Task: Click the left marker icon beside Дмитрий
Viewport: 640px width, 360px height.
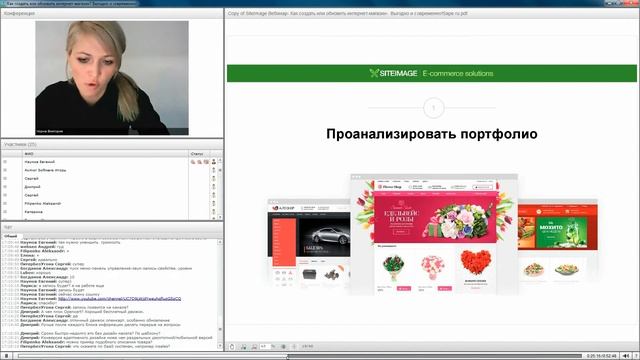Action: tap(5, 187)
